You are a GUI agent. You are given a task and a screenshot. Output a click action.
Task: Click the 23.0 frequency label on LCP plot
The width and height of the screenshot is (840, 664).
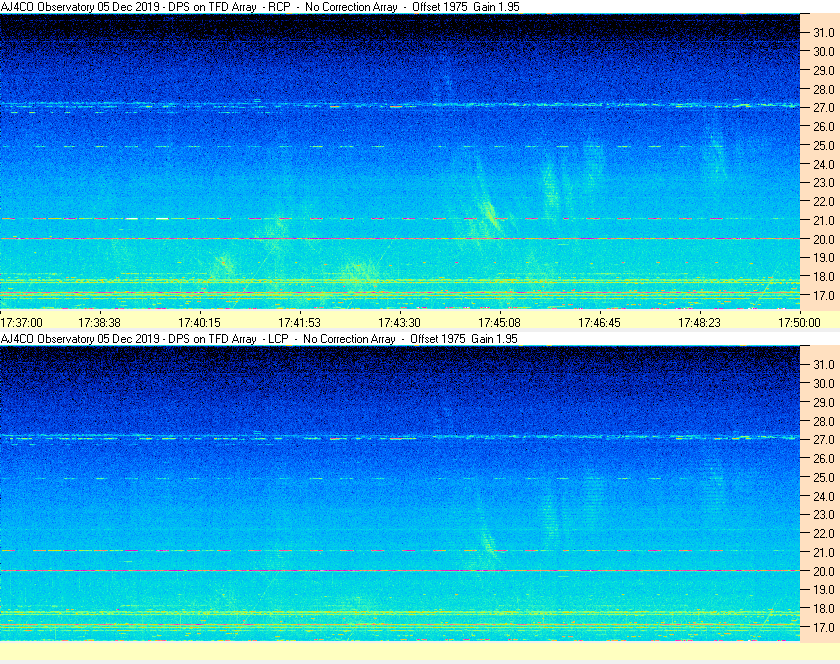[824, 515]
